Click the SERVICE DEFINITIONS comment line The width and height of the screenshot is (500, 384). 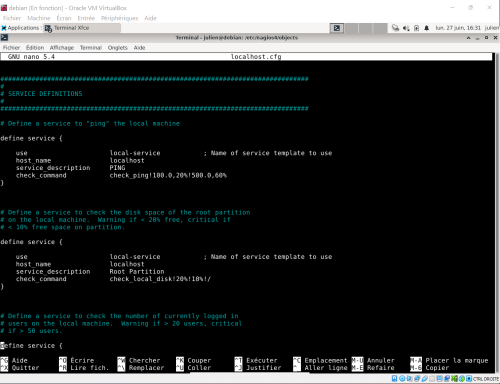pyautogui.click(x=41, y=94)
